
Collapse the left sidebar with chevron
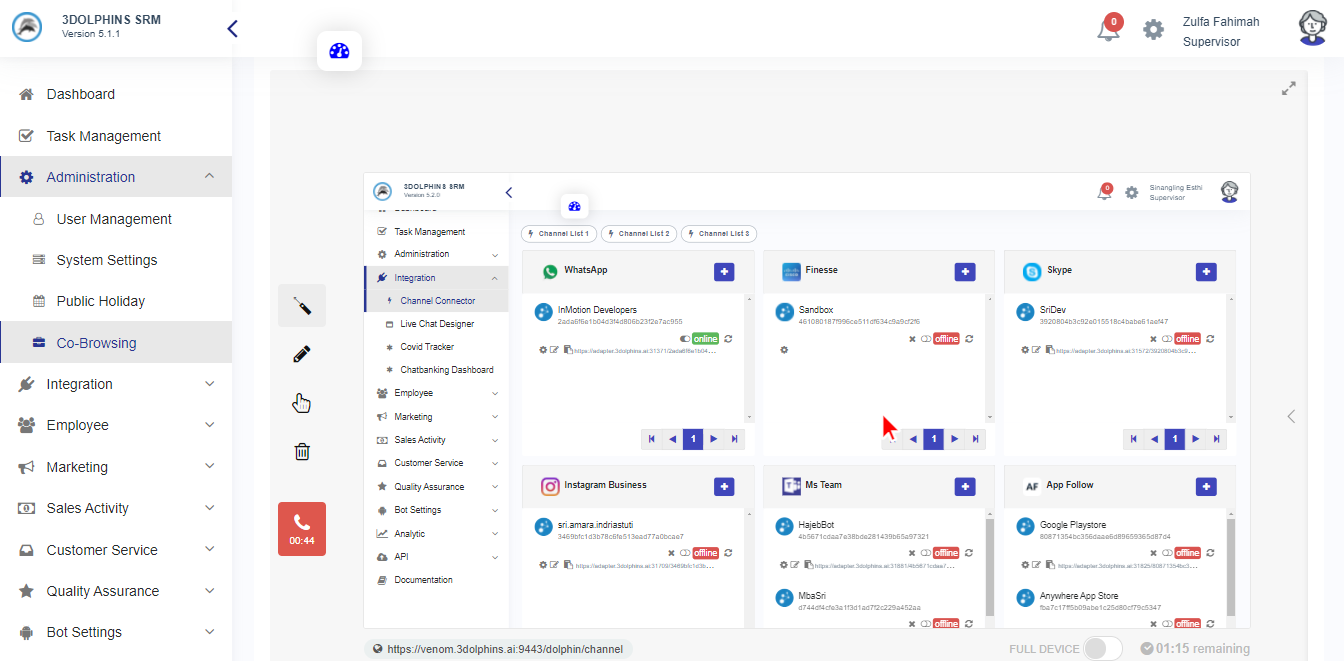[x=232, y=29]
